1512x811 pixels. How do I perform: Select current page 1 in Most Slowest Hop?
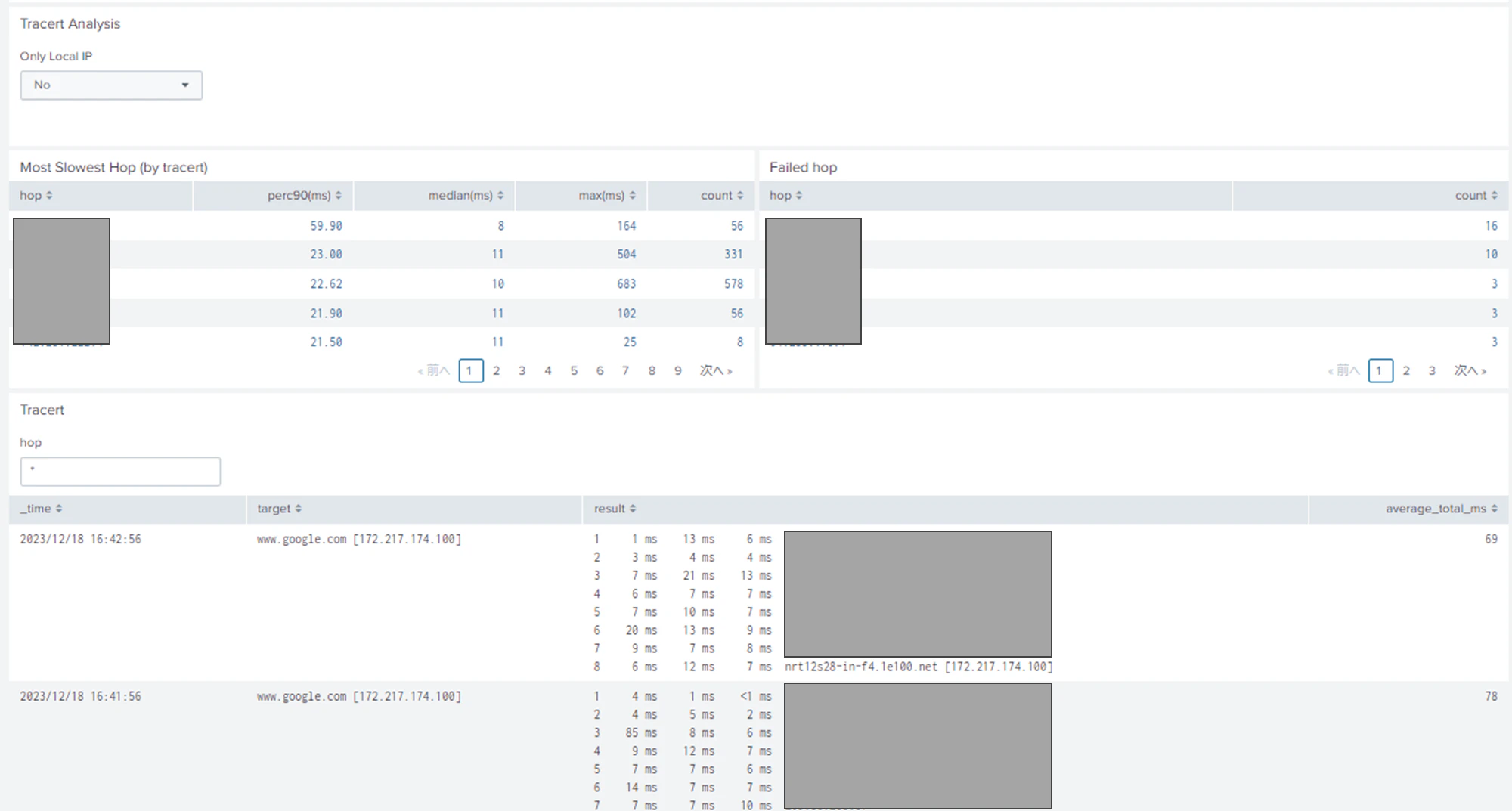[471, 370]
